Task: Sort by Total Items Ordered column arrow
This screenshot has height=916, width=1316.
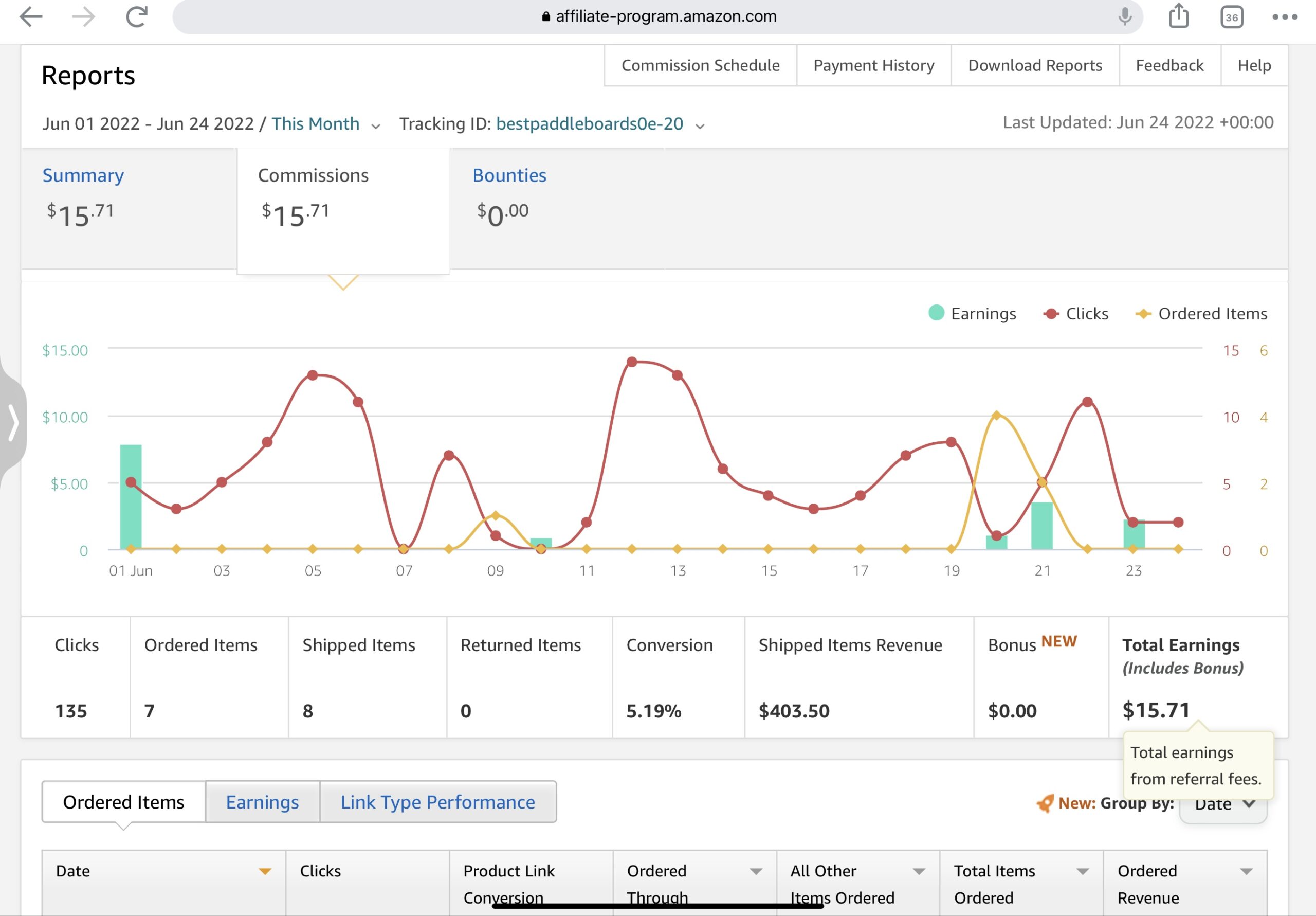Action: [1082, 871]
